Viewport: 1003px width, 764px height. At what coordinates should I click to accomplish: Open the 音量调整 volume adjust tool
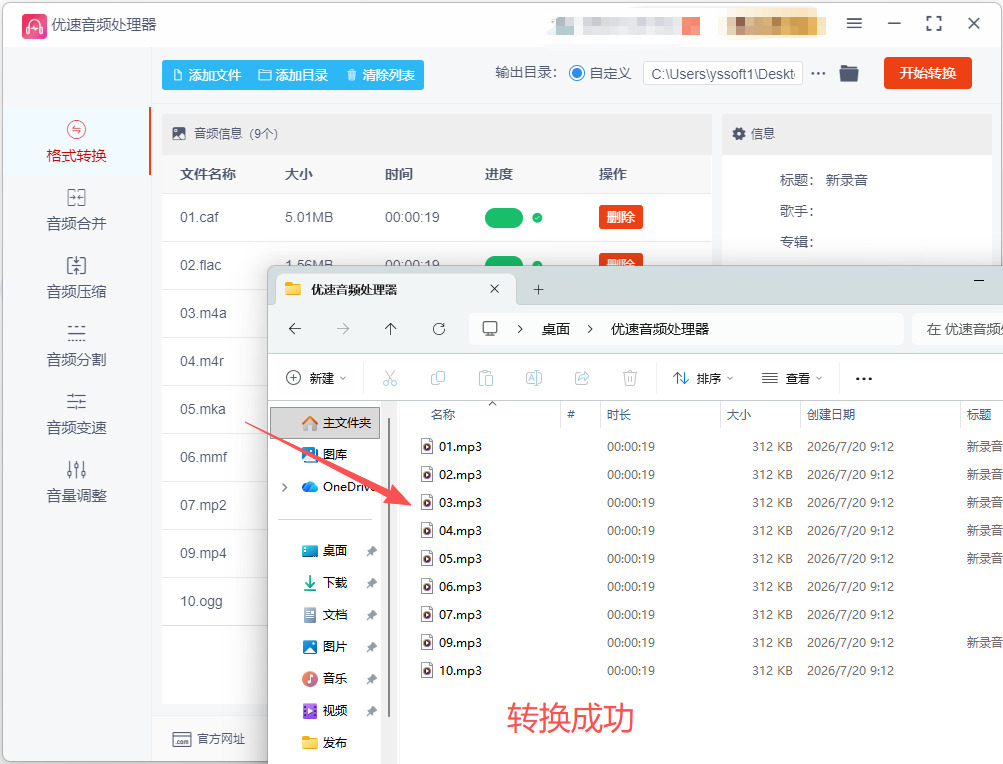(x=76, y=482)
